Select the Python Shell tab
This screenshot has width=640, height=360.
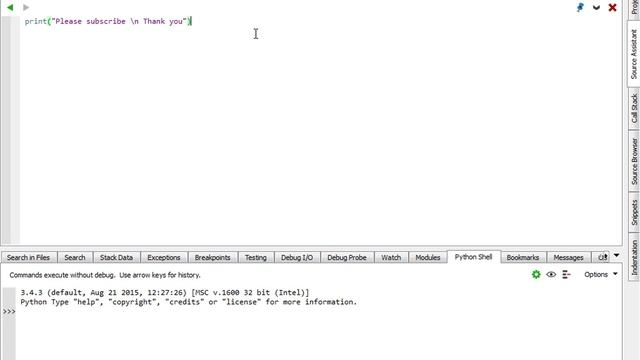tap(473, 257)
